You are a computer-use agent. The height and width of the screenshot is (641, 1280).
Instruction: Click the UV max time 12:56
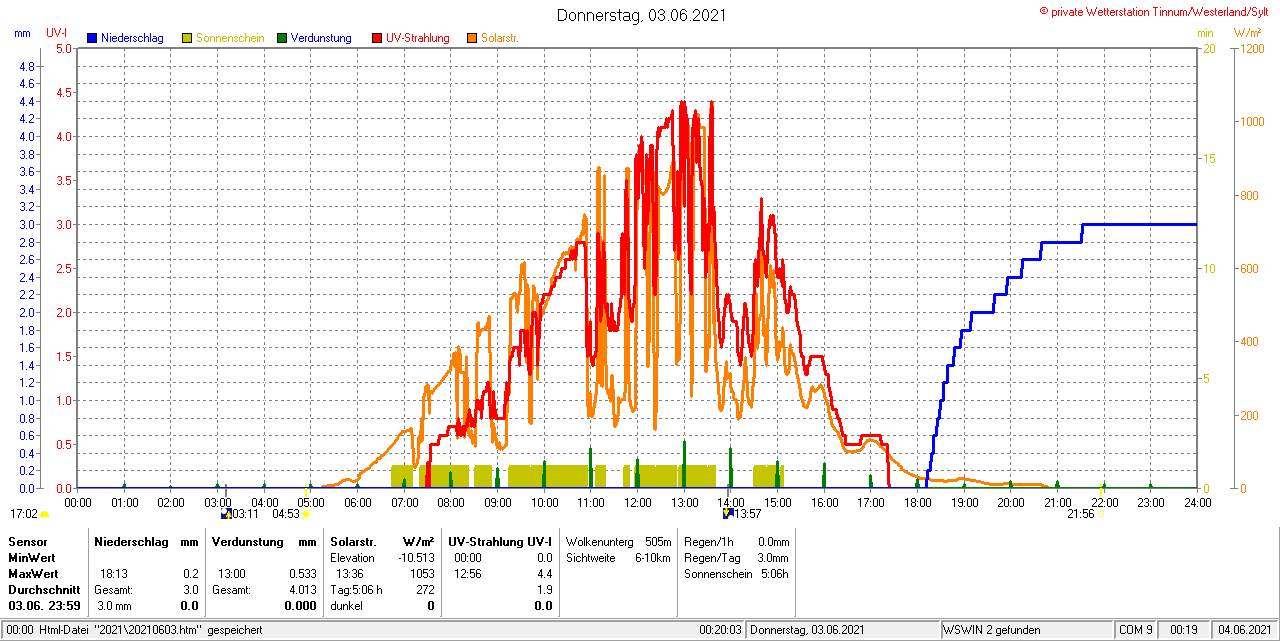(467, 573)
